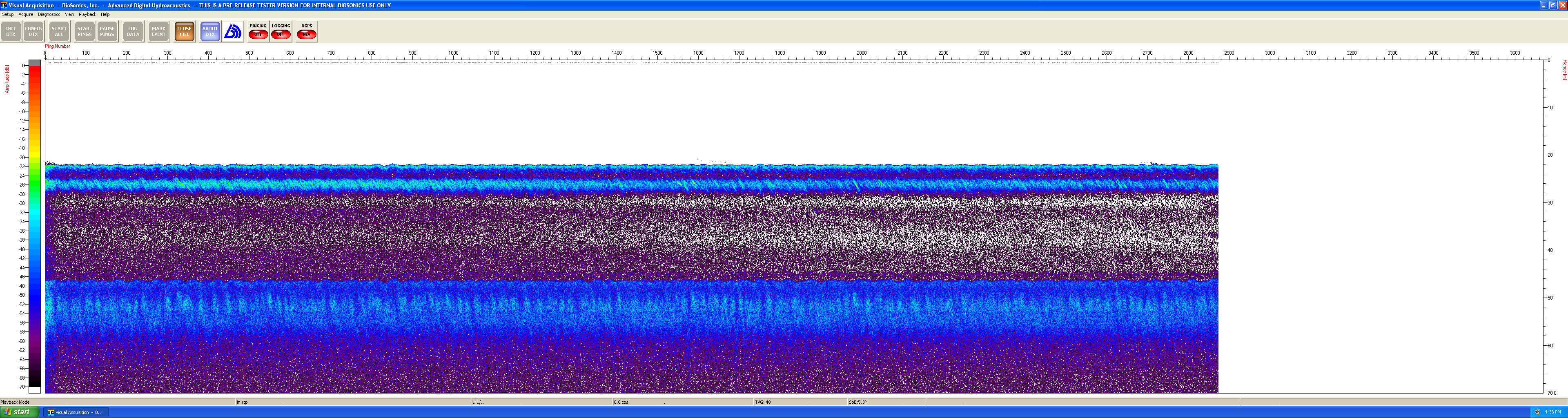The image size is (1568, 418).
Task: Click the Amplitude (dB) axis label
Action: click(x=7, y=79)
